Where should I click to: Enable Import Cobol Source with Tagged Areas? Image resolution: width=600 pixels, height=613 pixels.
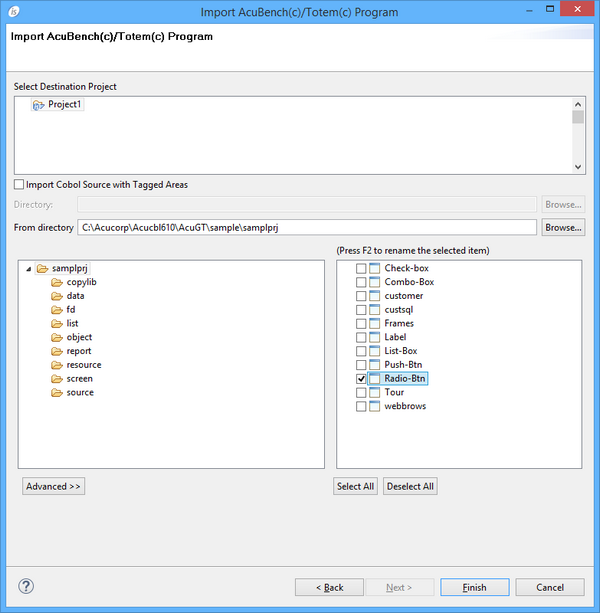point(20,185)
